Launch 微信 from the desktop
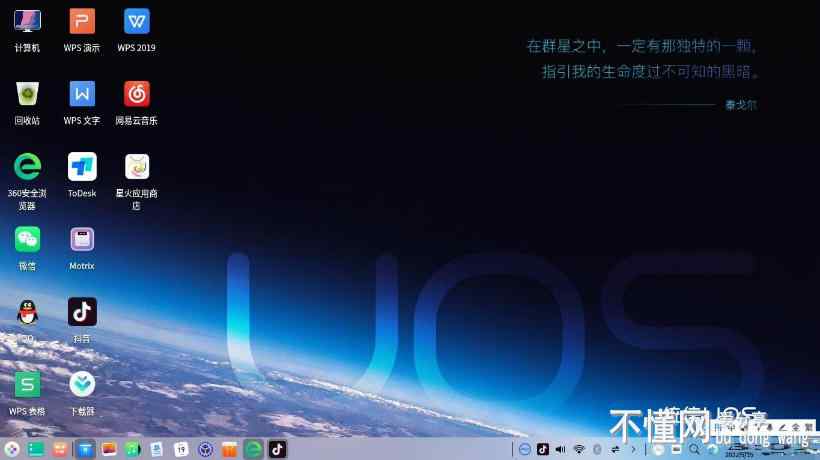Viewport: 820px width, 460px height. [27, 239]
